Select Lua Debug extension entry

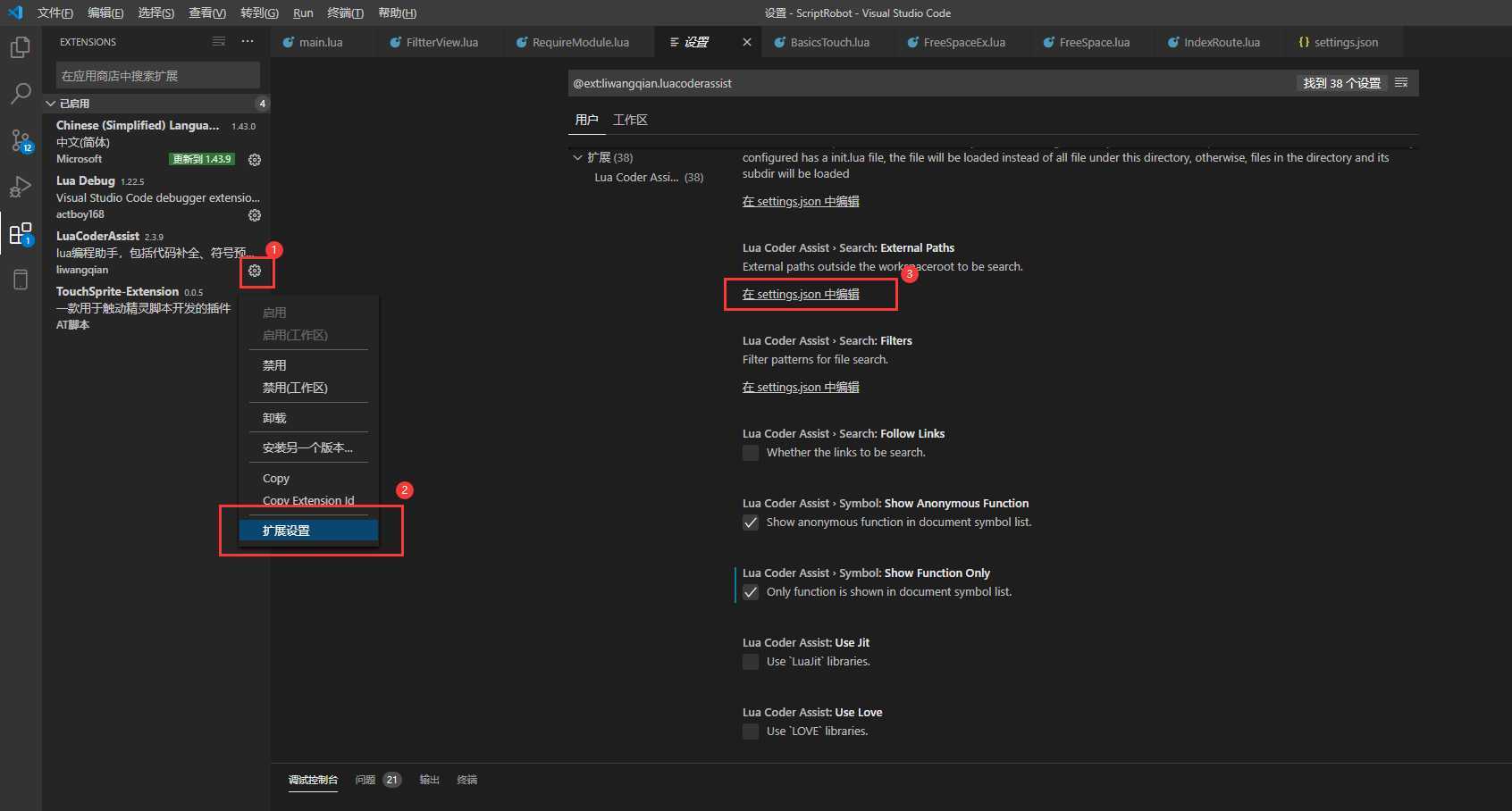(x=156, y=197)
